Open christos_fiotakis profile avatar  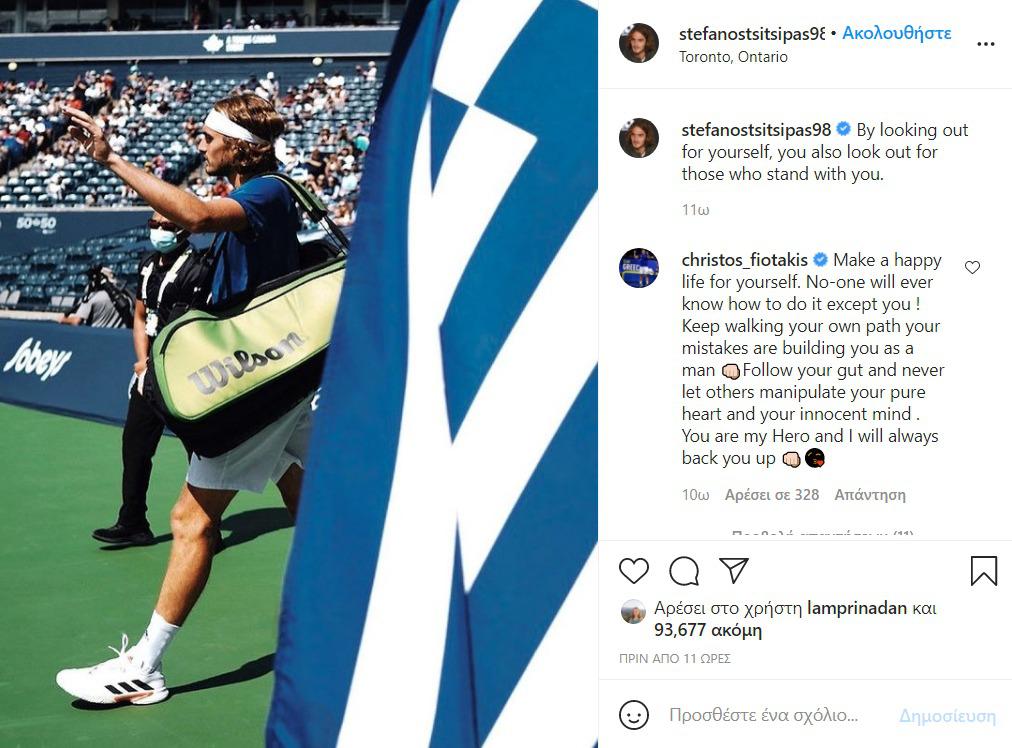click(638, 267)
